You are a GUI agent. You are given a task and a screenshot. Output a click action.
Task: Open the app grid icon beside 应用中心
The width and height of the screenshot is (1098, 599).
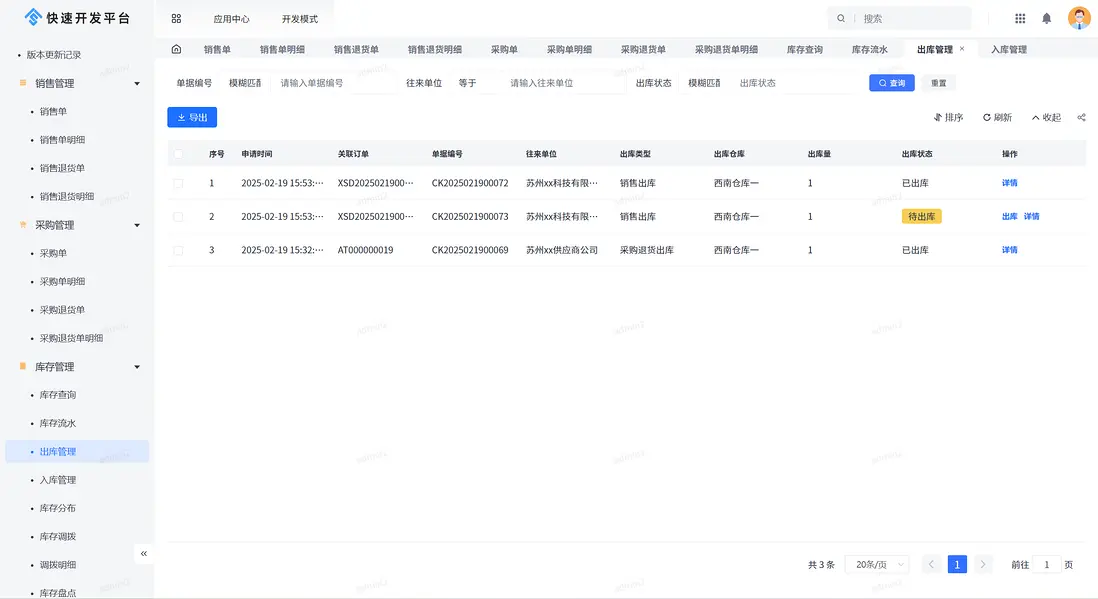176,19
